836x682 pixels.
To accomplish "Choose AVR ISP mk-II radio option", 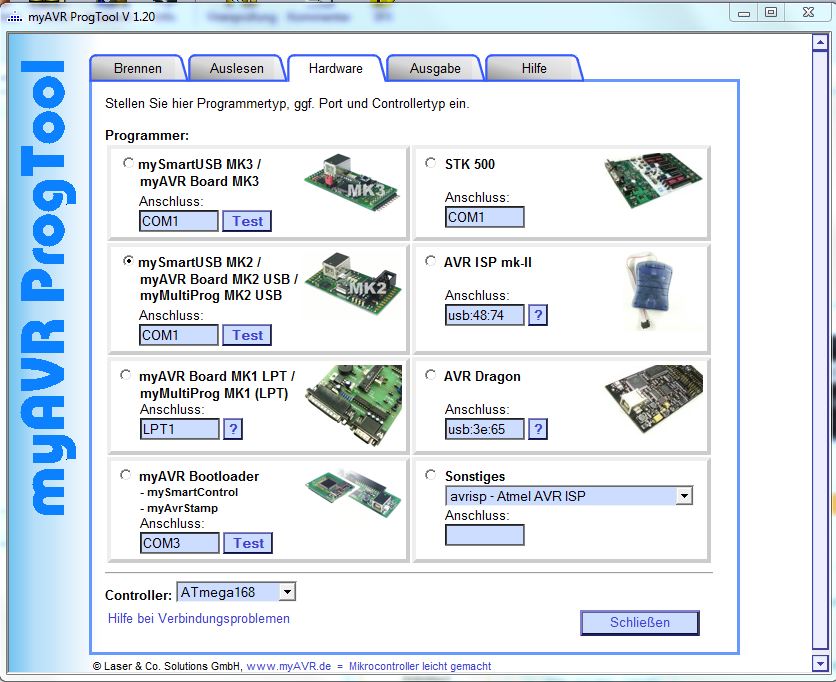I will tap(431, 261).
